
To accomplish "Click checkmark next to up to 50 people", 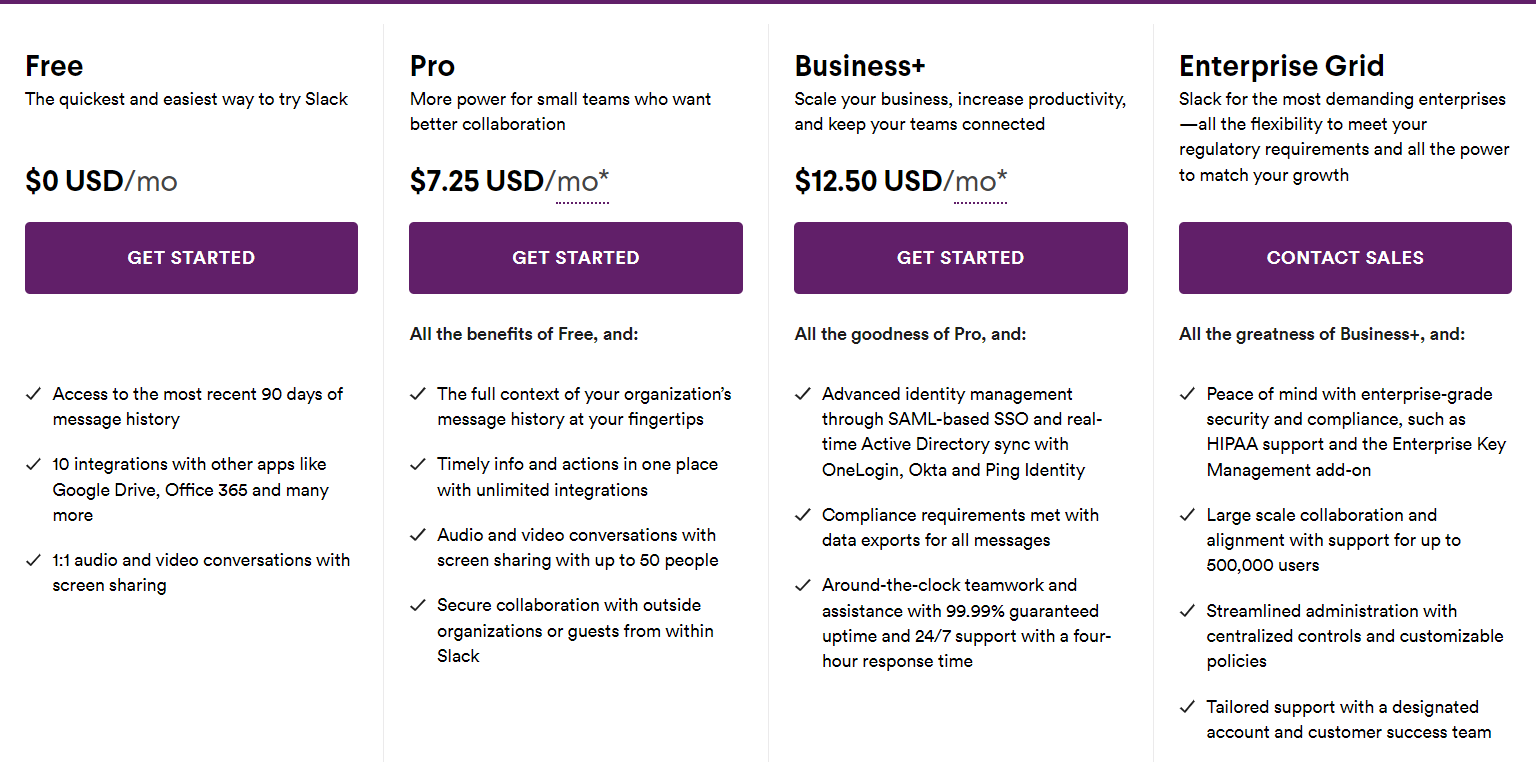I will tap(418, 535).
